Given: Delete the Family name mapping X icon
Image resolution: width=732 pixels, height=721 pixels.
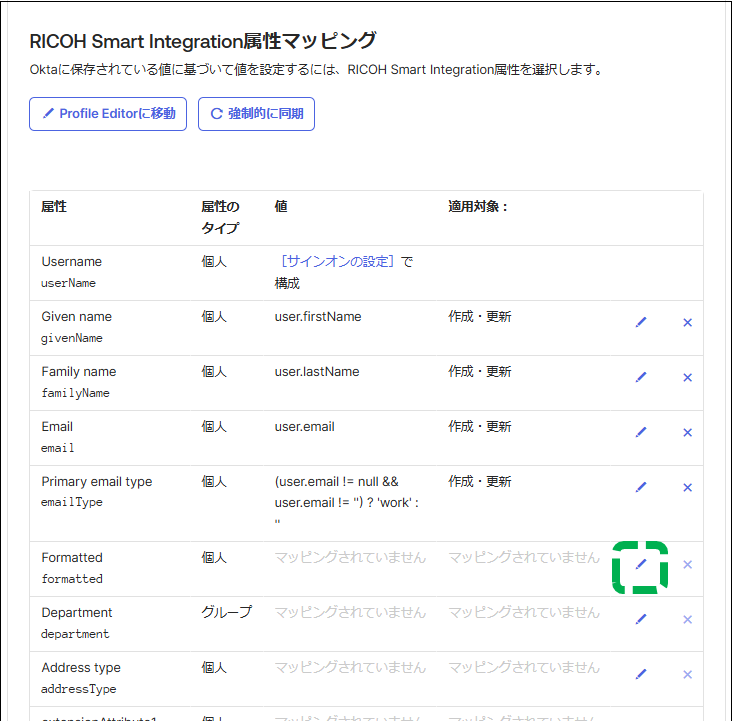Looking at the screenshot, I should pos(687,377).
